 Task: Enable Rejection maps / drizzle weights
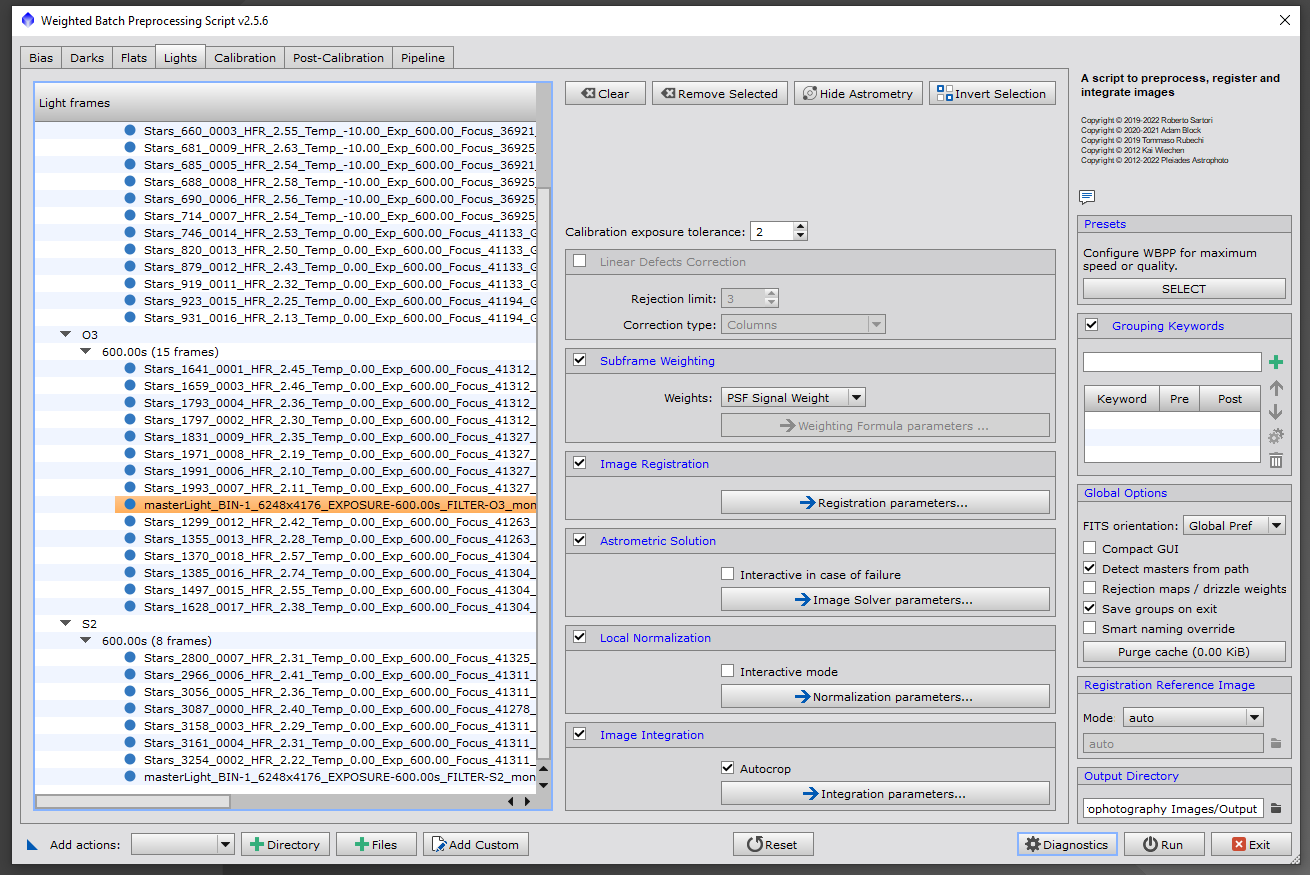(1090, 589)
